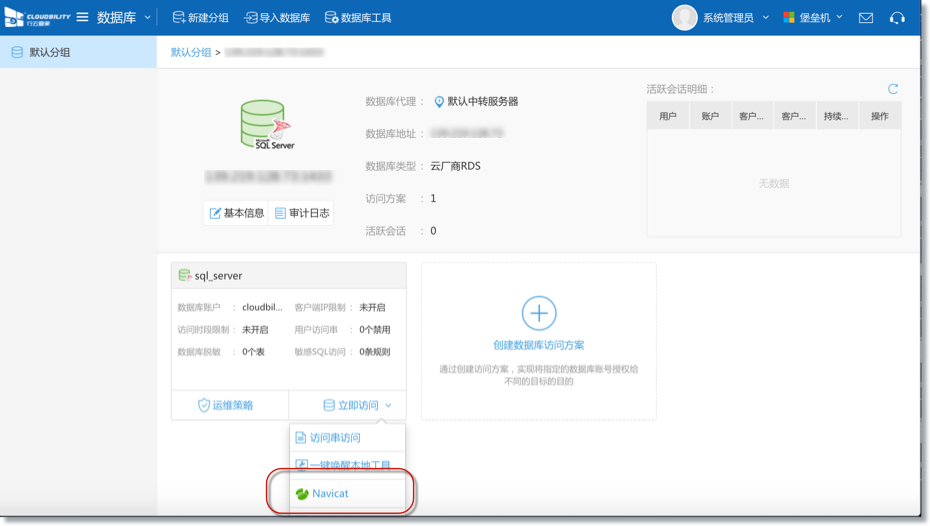
Task: Click the hamburger menu icon beside the logo
Action: tap(82, 18)
